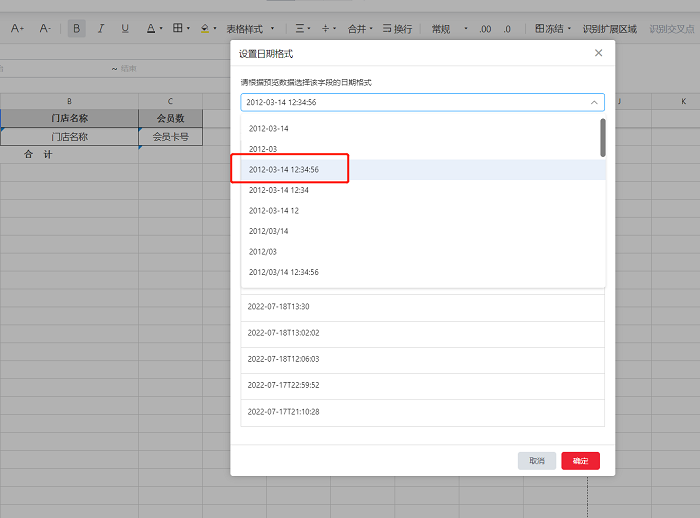The image size is (700, 518).
Task: Click dropdown list scrollbar thumb
Action: (x=603, y=138)
